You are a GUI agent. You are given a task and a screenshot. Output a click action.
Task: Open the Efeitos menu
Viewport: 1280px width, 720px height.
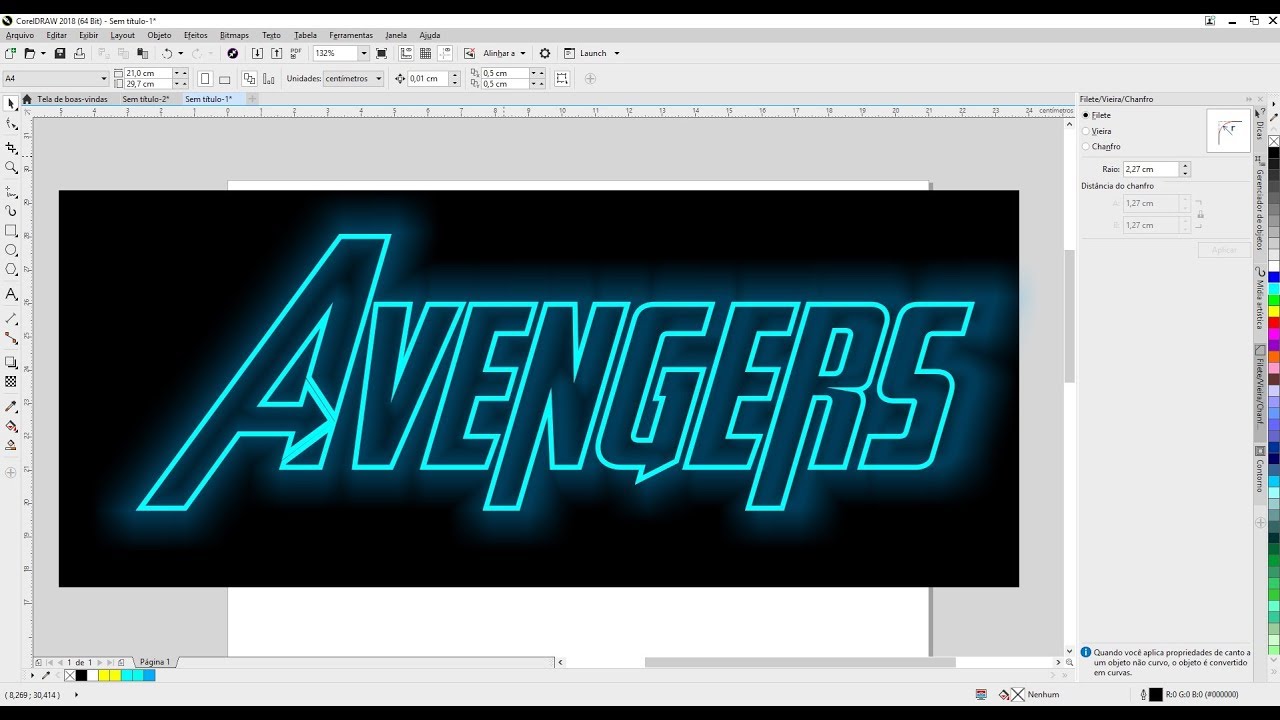195,35
